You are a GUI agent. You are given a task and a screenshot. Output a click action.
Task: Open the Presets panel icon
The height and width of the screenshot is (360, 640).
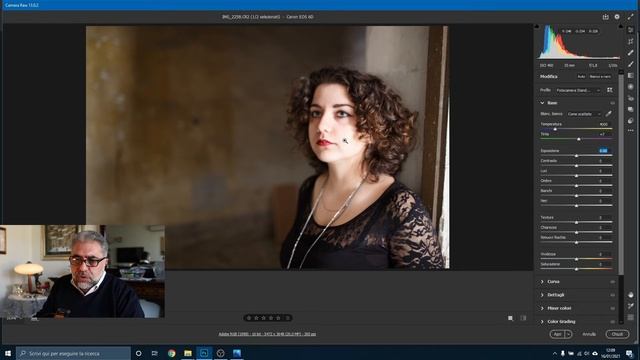tap(631, 121)
